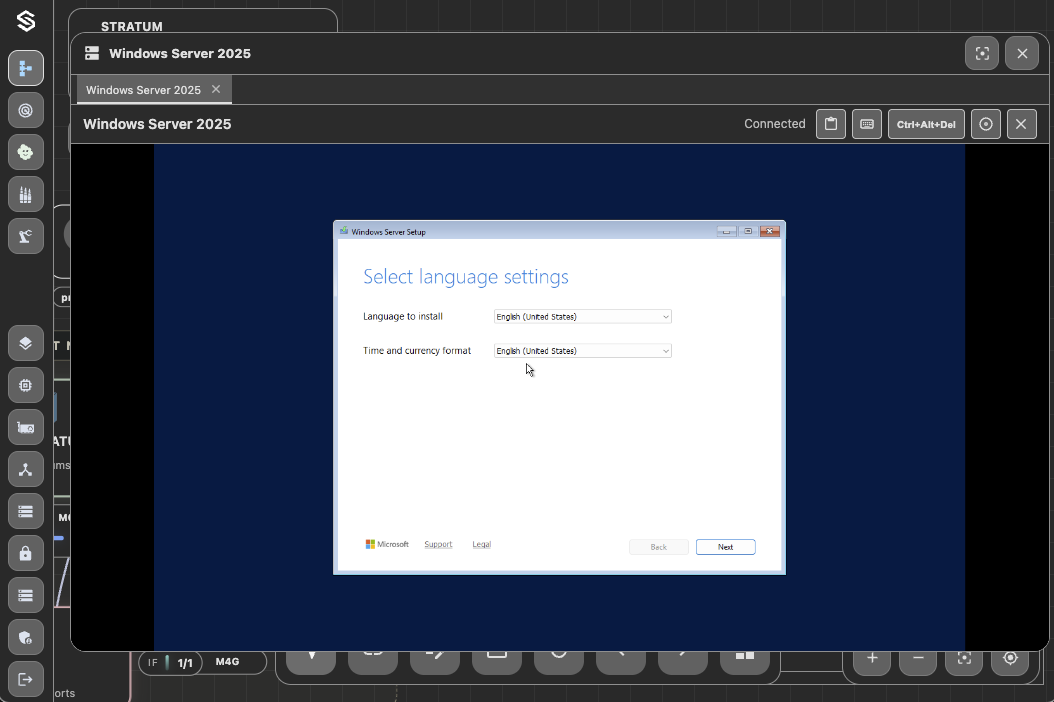Screen dimensions: 1054x702
Task: Click the Microsoft logo in Setup footer
Action: pyautogui.click(x=387, y=544)
